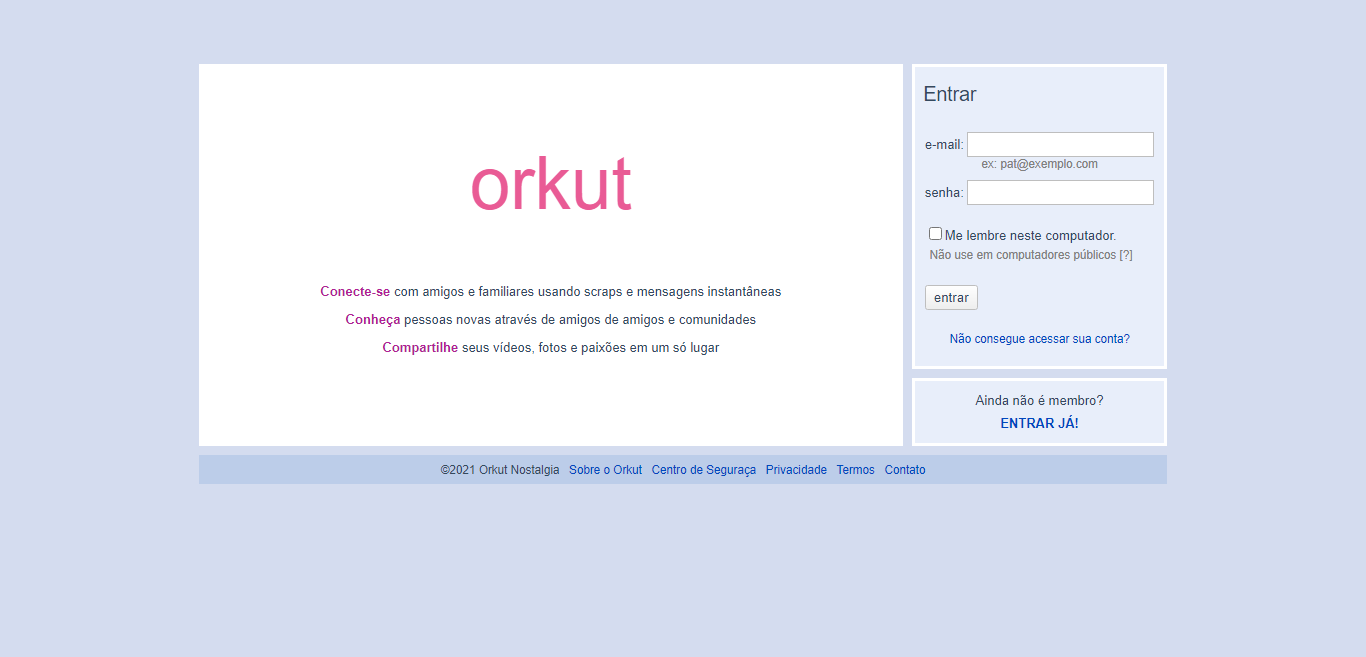
Task: Open 'Privacidade' footer link
Action: coord(796,470)
